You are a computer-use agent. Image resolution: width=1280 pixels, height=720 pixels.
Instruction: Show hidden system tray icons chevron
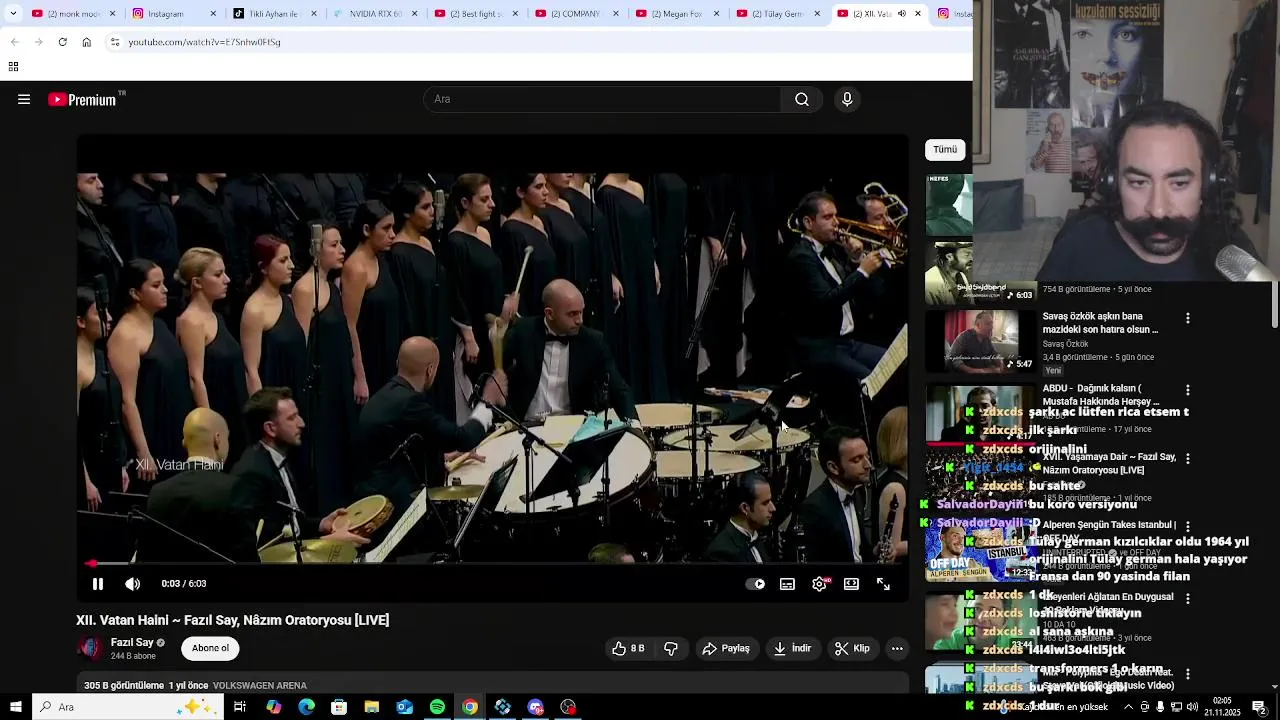point(1129,707)
